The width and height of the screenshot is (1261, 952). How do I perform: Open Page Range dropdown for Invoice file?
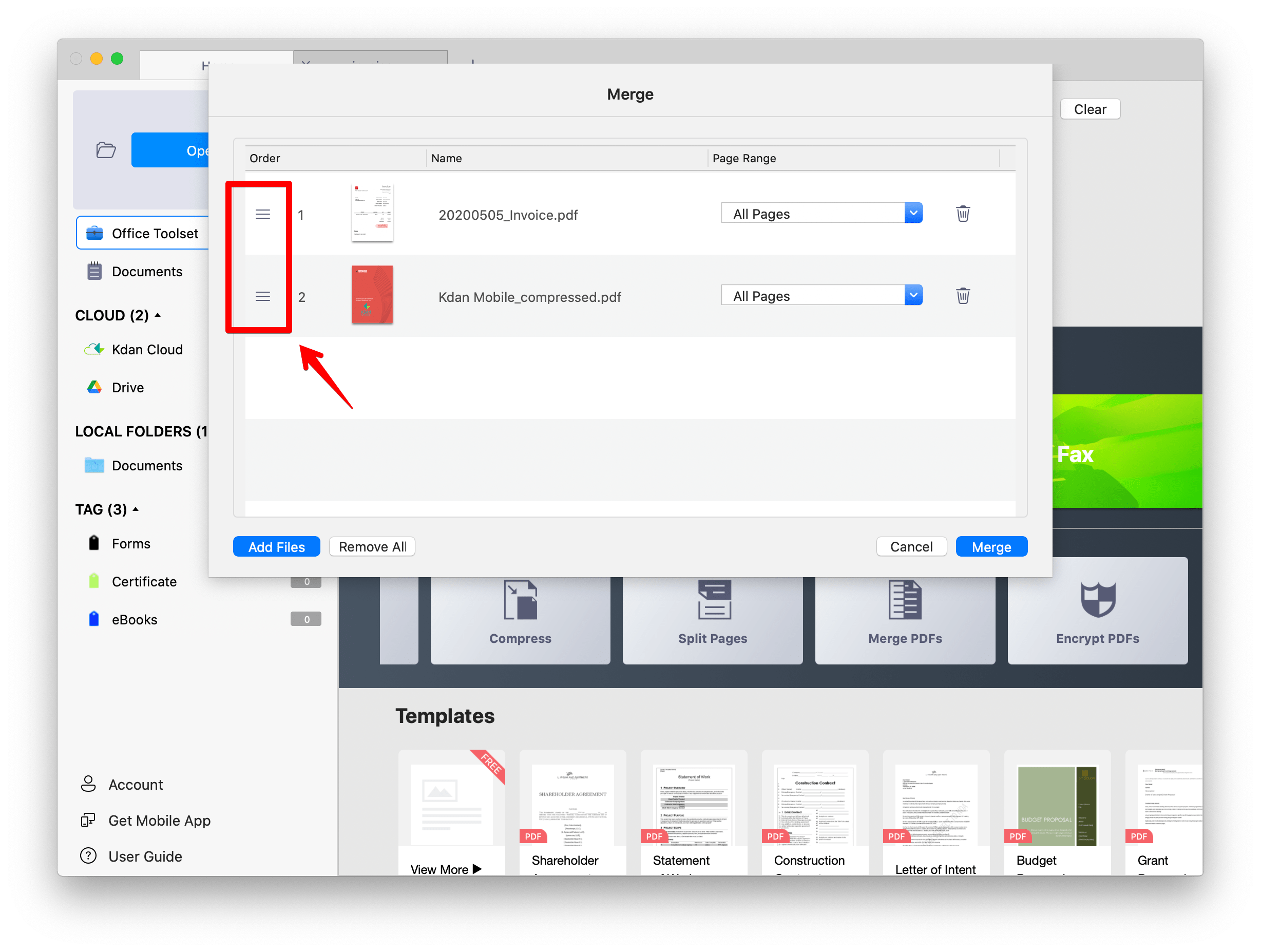(x=913, y=213)
